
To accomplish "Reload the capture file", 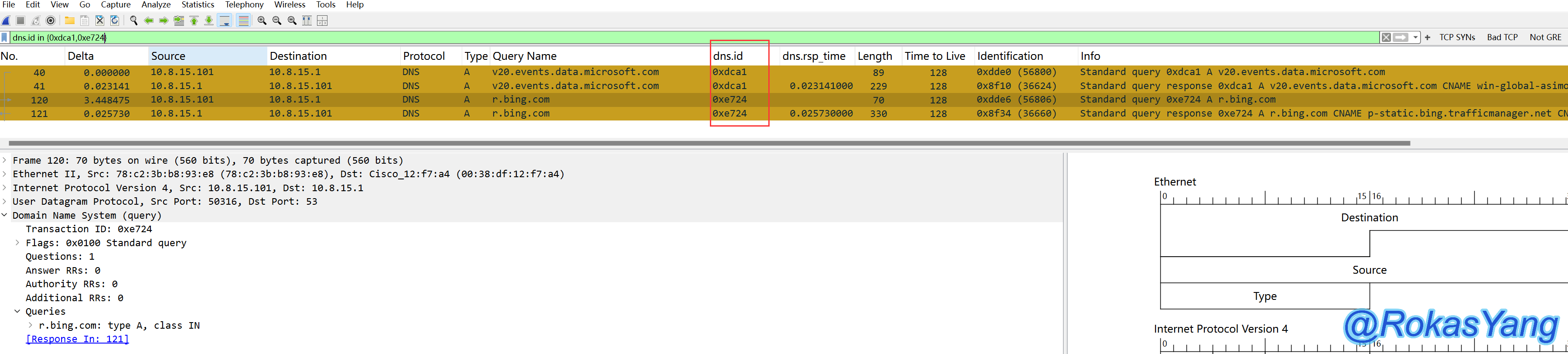I will click(114, 21).
